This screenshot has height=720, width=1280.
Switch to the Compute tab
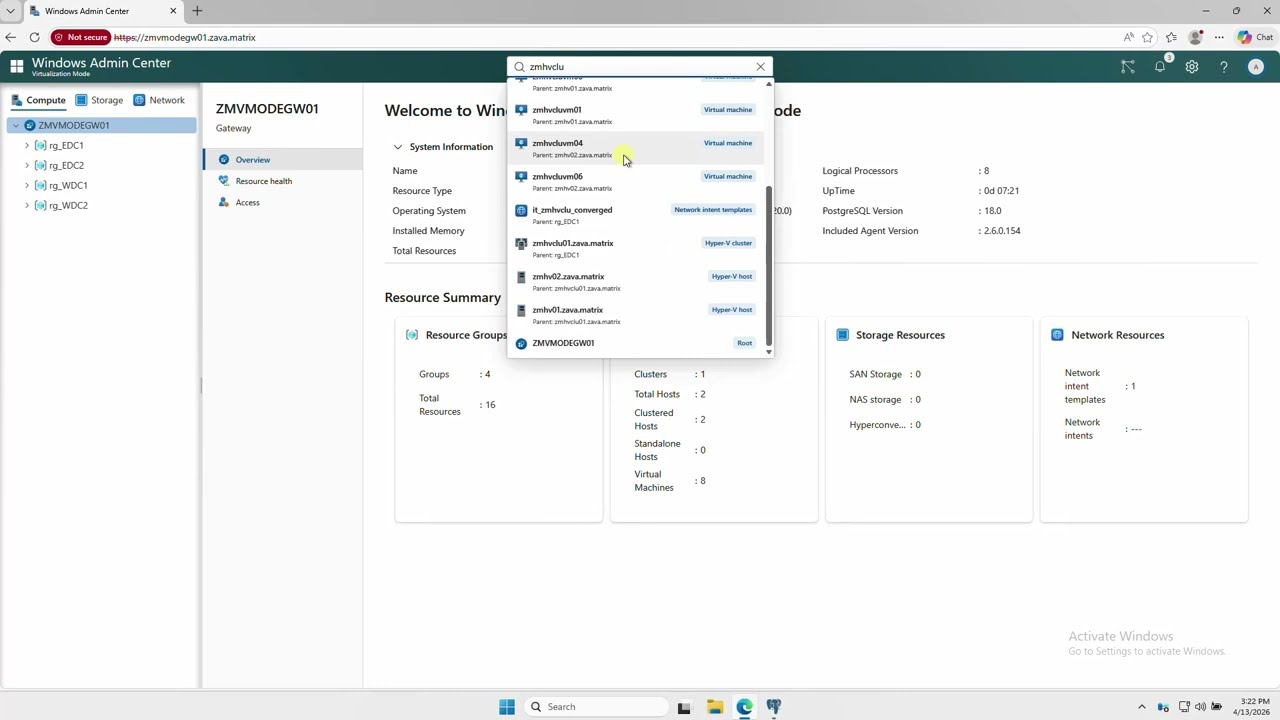38,100
